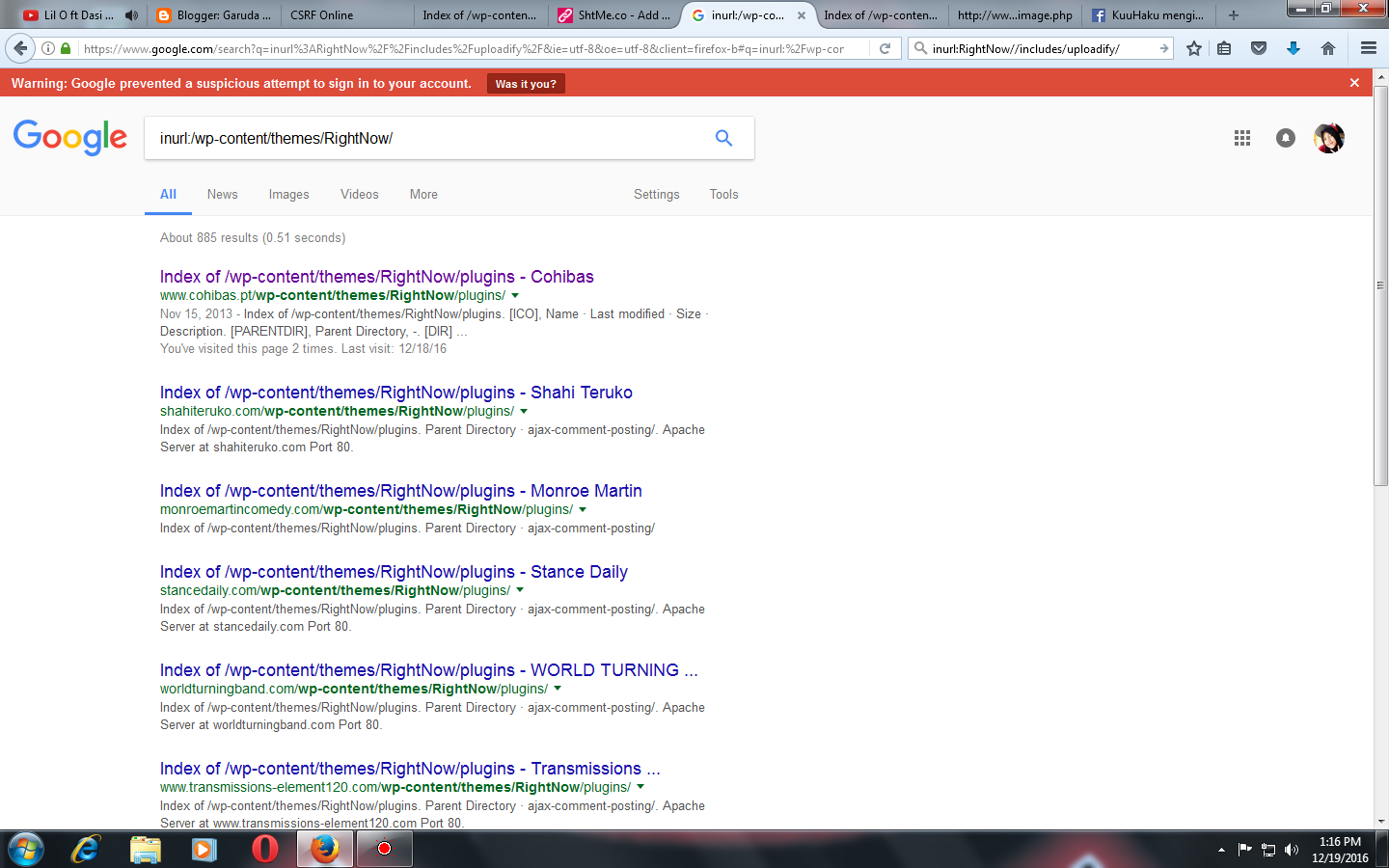The width and height of the screenshot is (1389, 868).
Task: Open the Cohibas result link
Action: point(377,277)
